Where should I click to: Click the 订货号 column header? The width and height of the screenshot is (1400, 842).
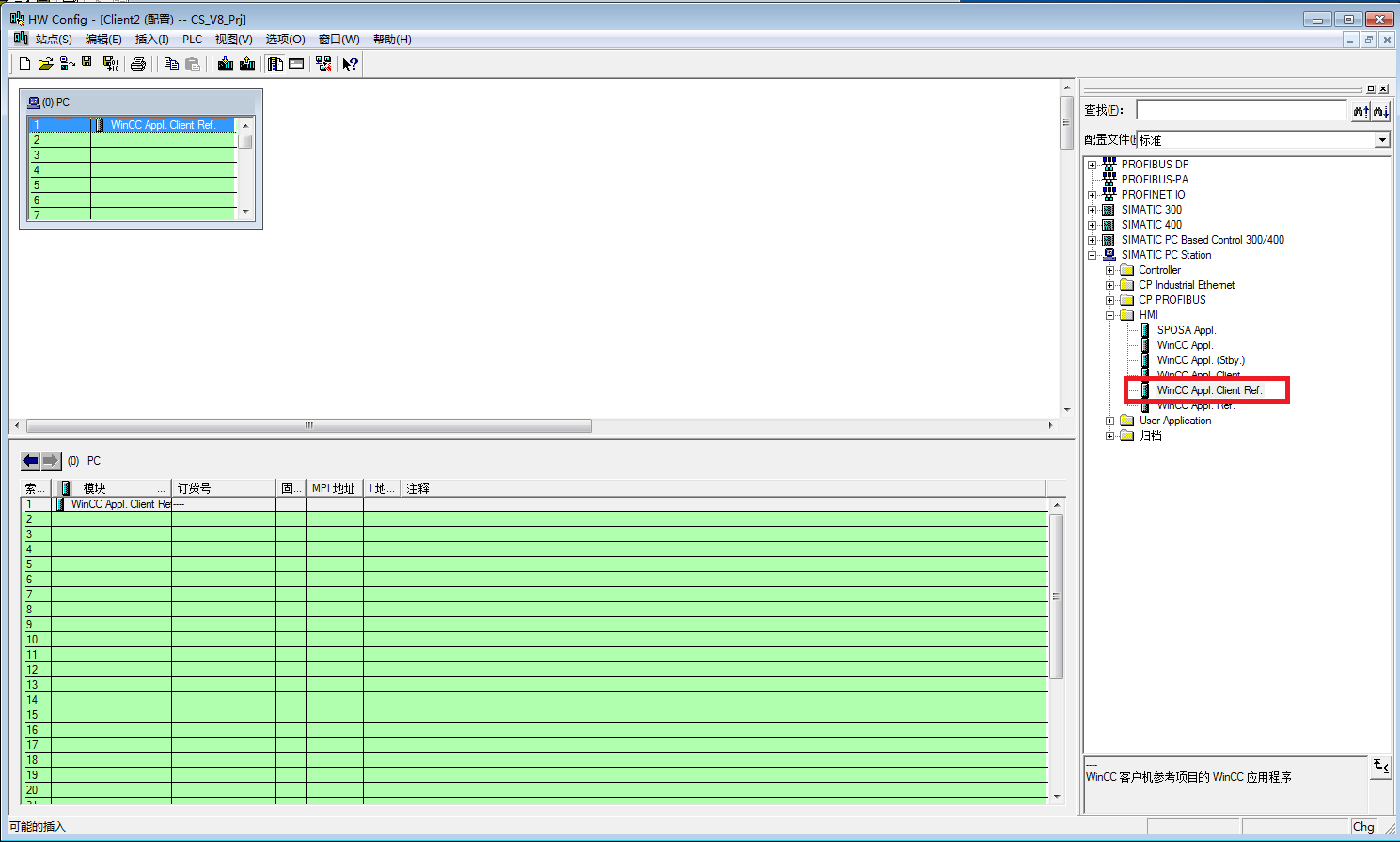[x=224, y=488]
